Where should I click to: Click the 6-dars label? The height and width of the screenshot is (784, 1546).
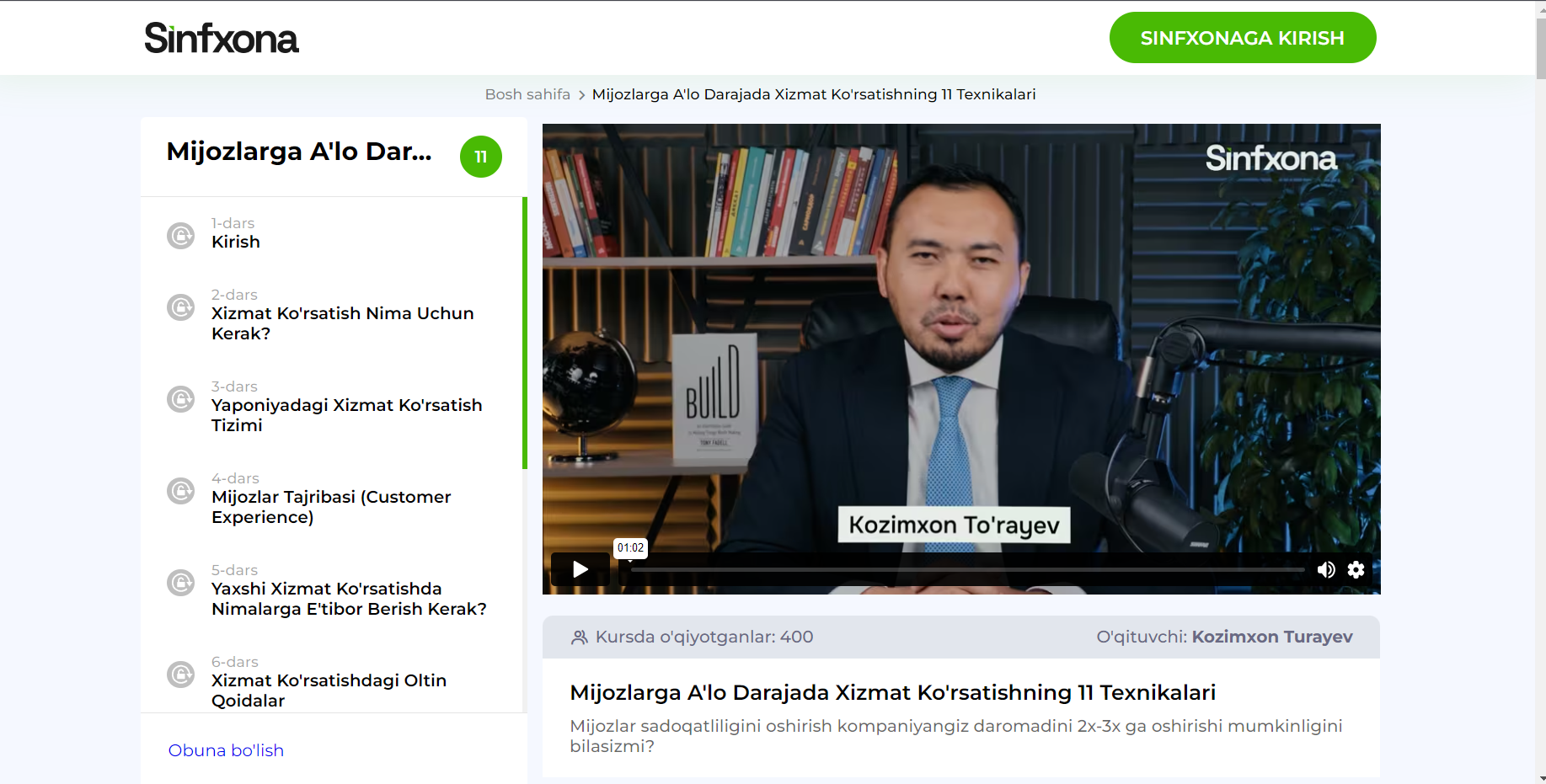point(235,662)
